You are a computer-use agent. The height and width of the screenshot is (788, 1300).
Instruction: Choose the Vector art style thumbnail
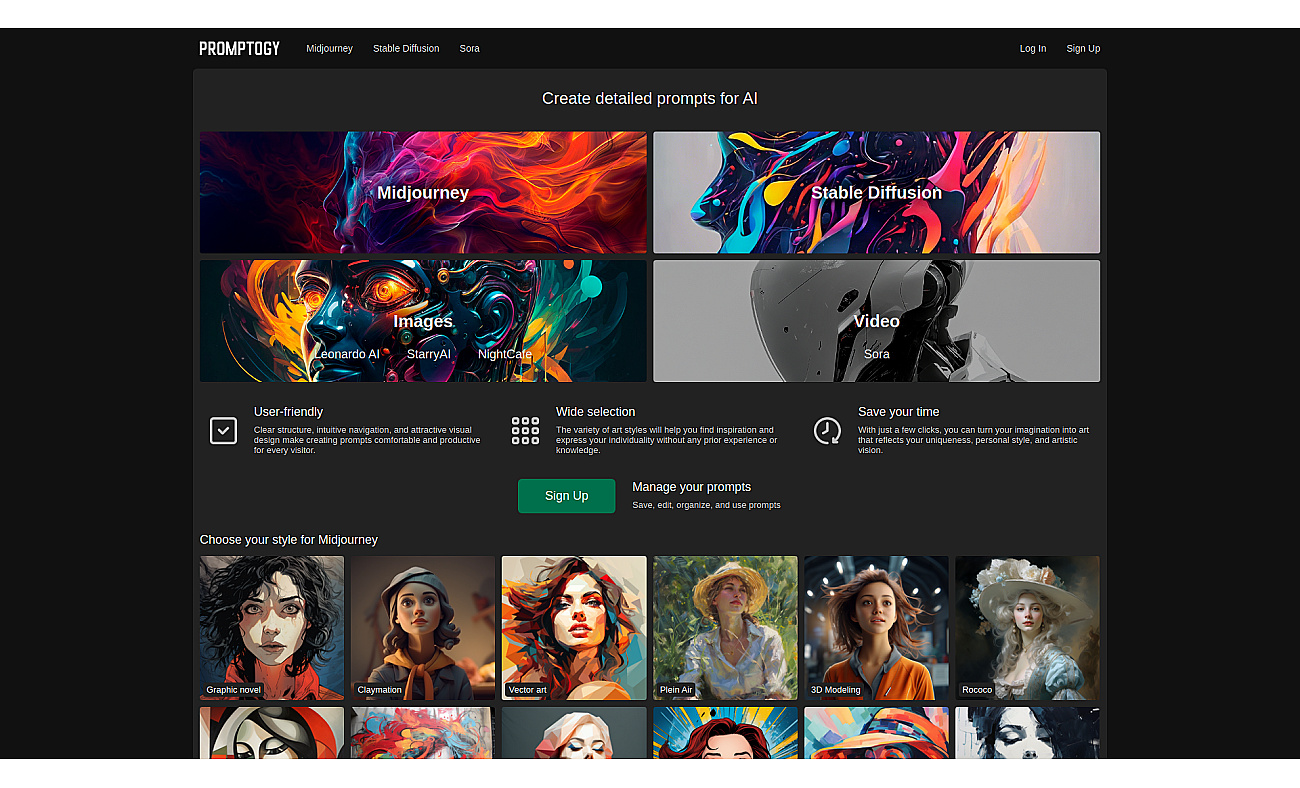574,628
